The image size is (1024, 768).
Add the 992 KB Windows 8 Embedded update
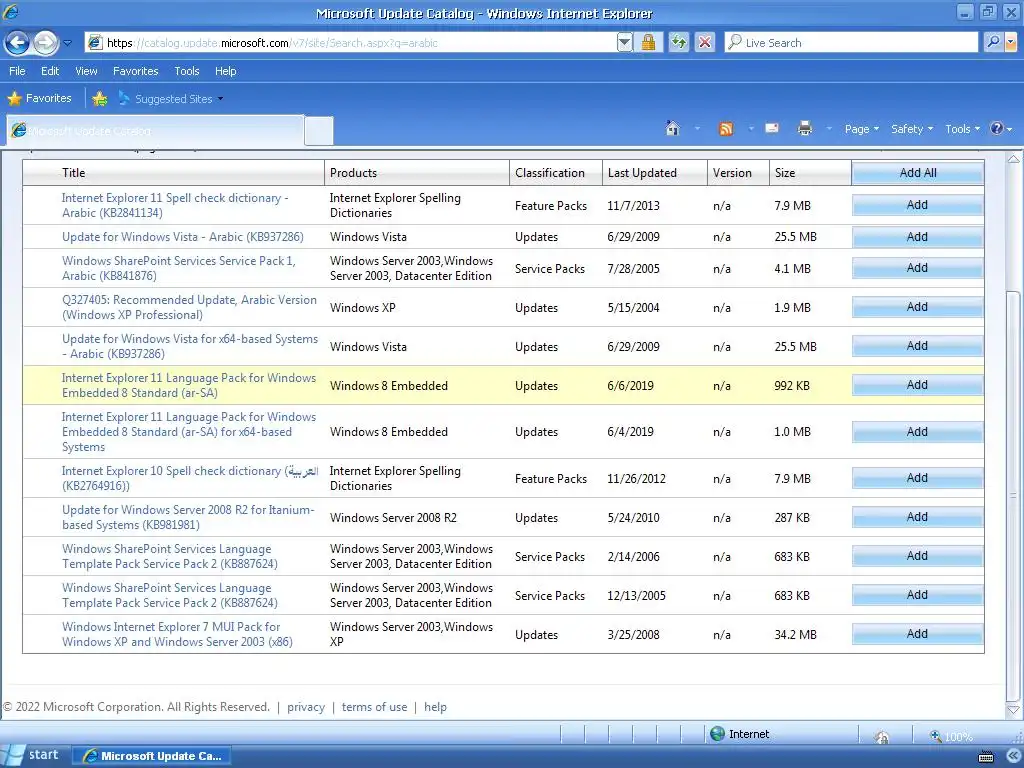918,385
